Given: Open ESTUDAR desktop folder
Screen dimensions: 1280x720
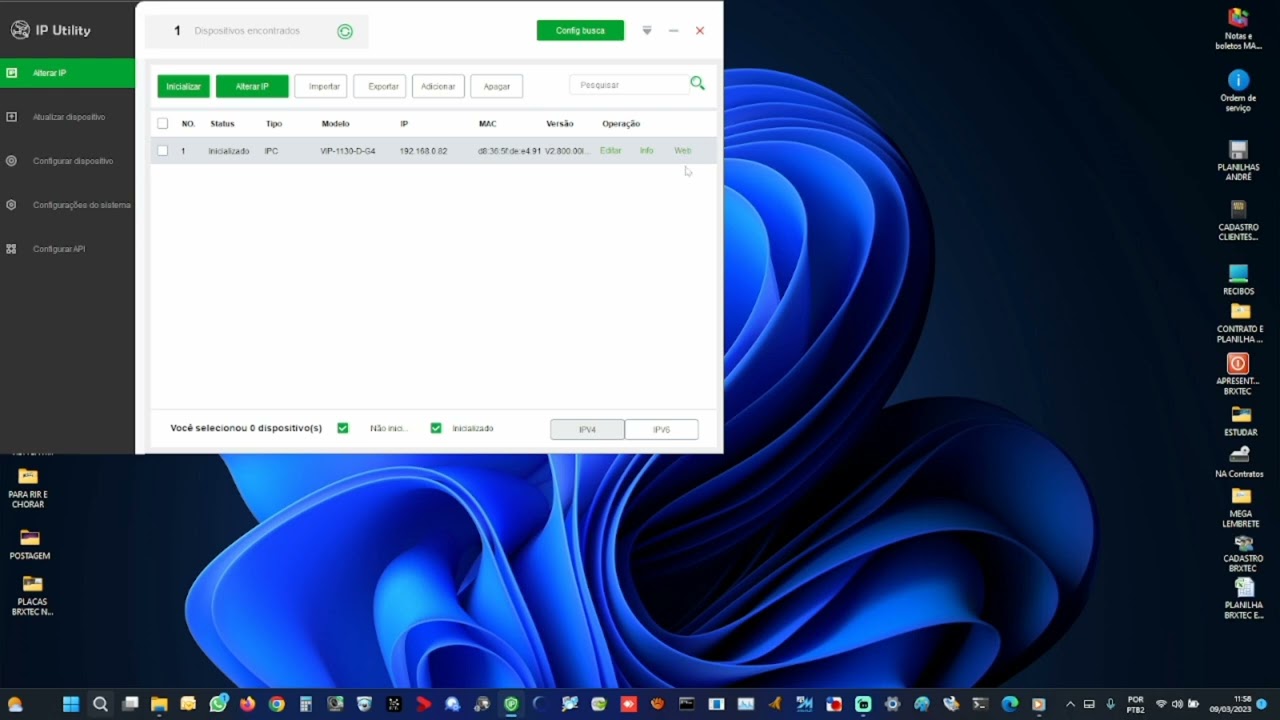Looking at the screenshot, I should [x=1241, y=421].
